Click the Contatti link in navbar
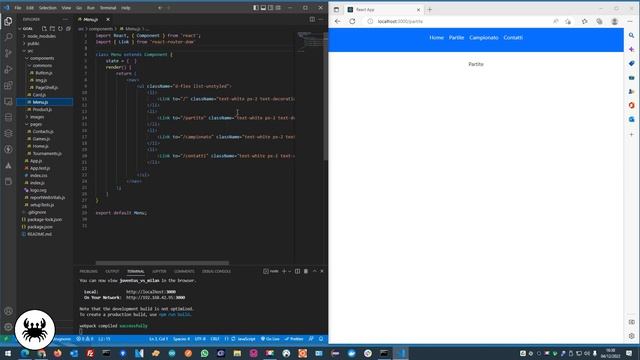The width and height of the screenshot is (640, 360). 513,38
